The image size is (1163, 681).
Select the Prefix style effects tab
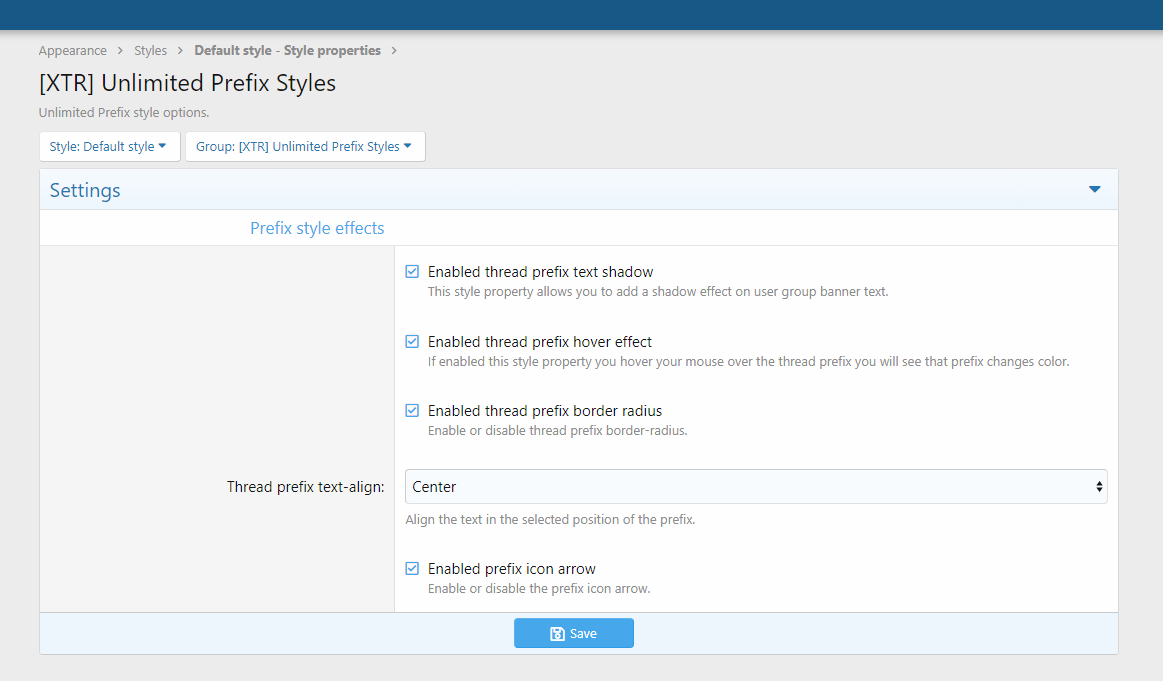tap(317, 228)
